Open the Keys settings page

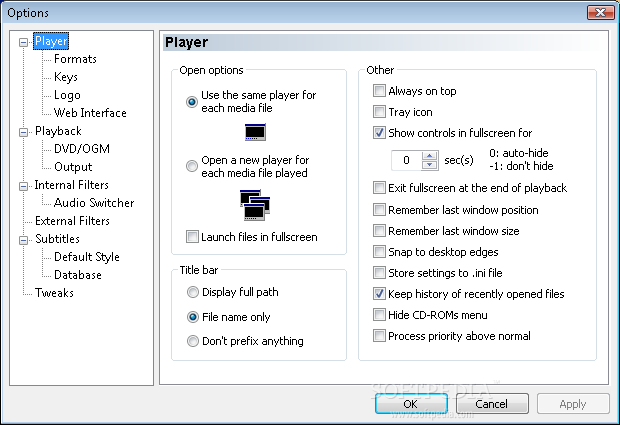66,77
